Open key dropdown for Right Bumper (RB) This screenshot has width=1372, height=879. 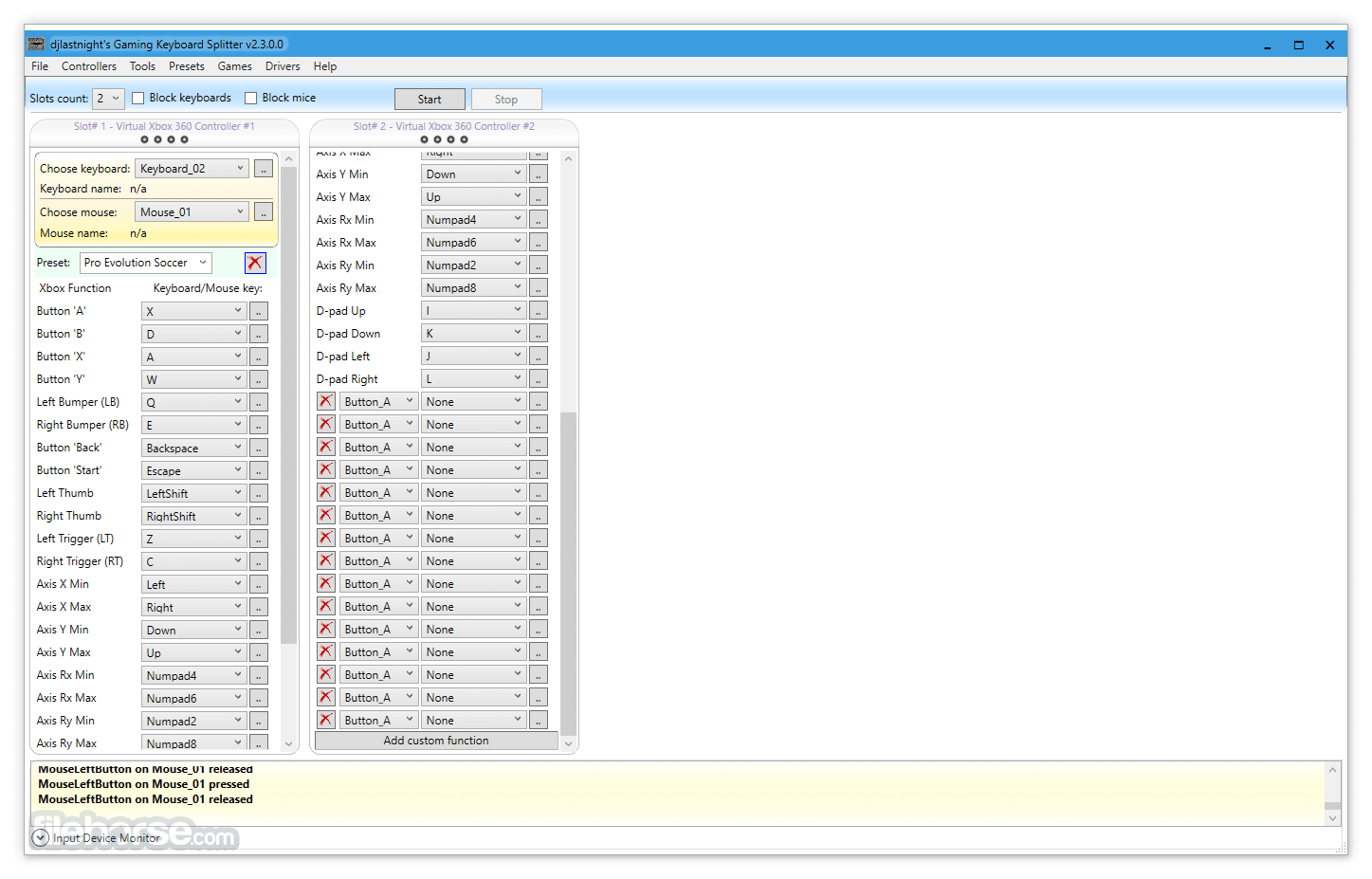point(194,425)
